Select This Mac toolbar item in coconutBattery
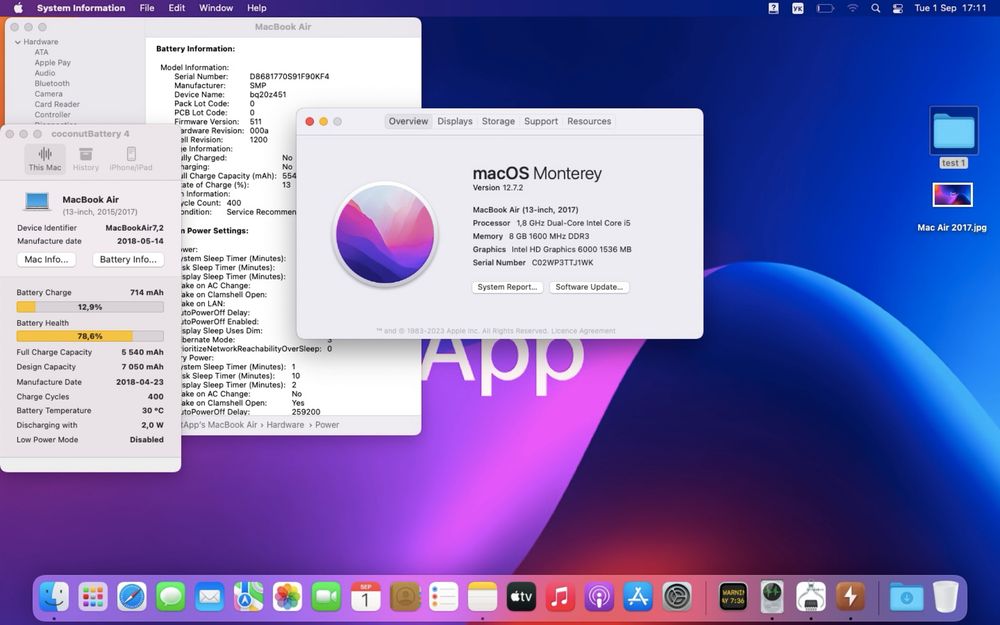Viewport: 1000px width, 625px height. click(45, 158)
